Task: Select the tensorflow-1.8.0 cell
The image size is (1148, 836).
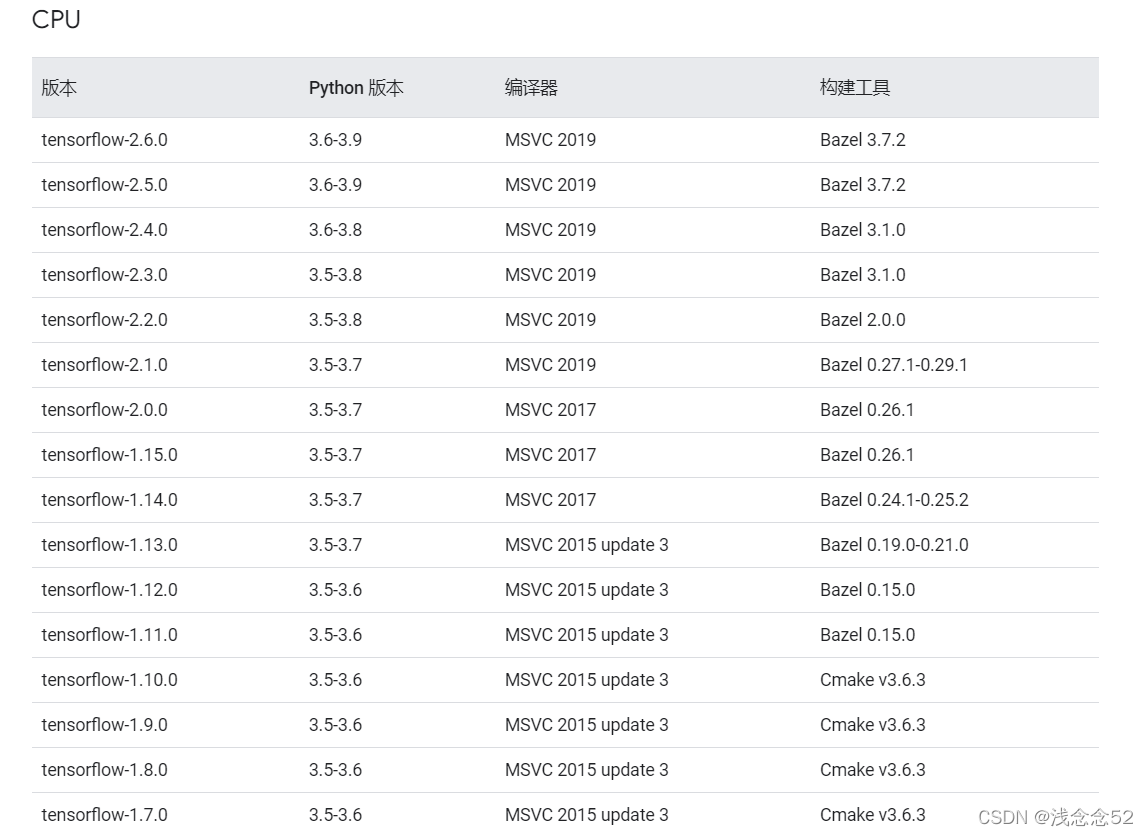Action: (x=105, y=770)
